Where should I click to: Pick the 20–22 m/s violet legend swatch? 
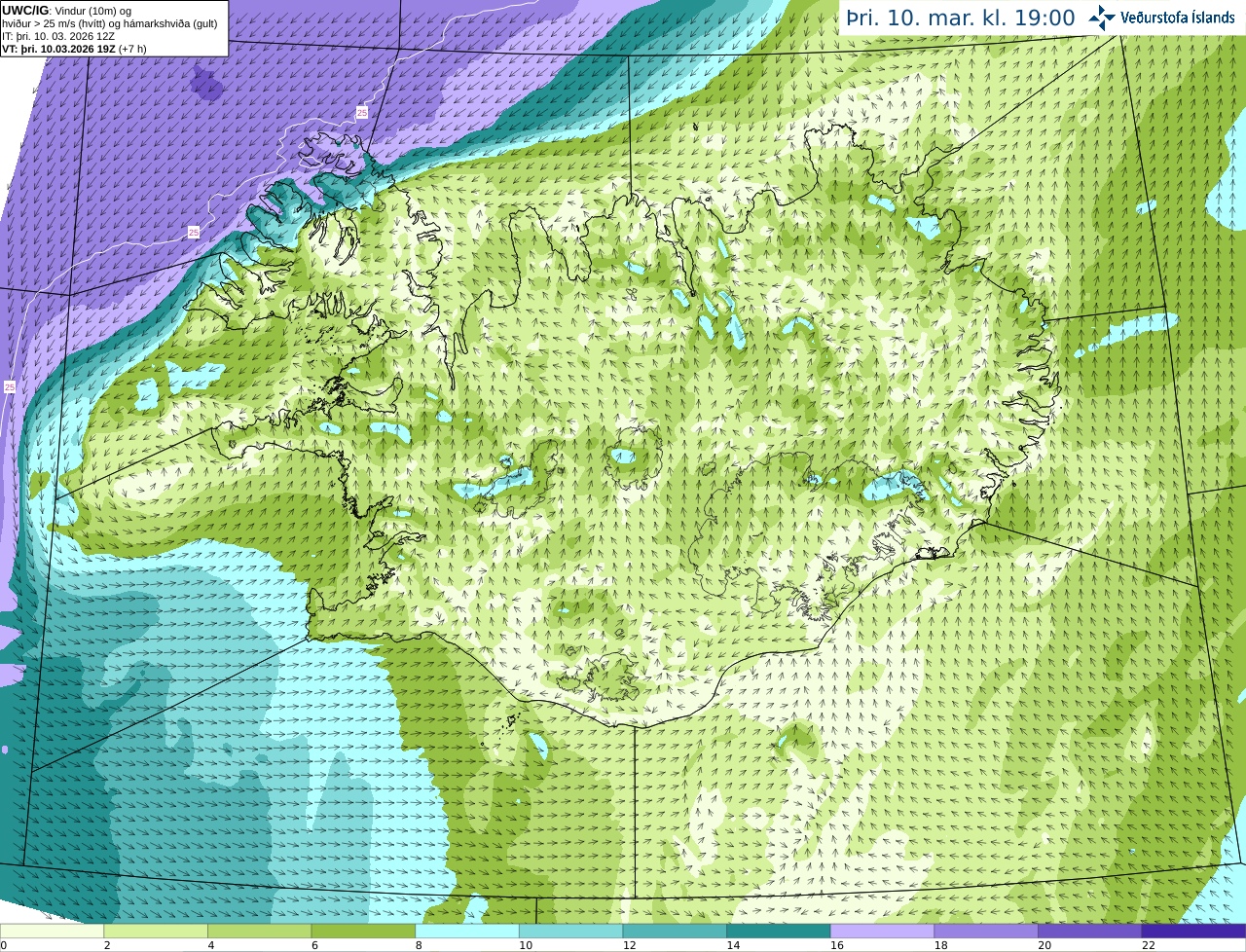click(1090, 931)
